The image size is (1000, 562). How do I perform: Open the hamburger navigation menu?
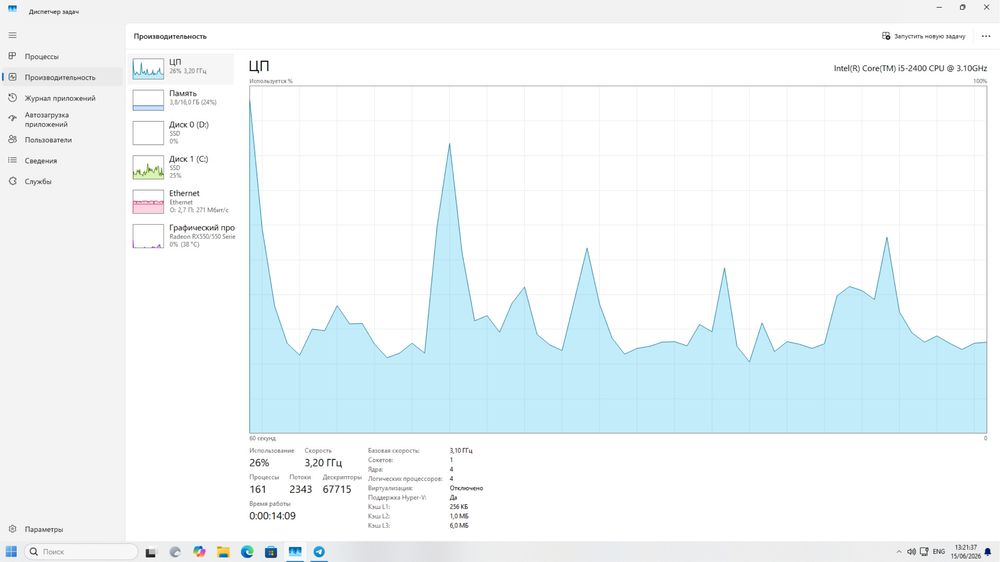(12, 35)
